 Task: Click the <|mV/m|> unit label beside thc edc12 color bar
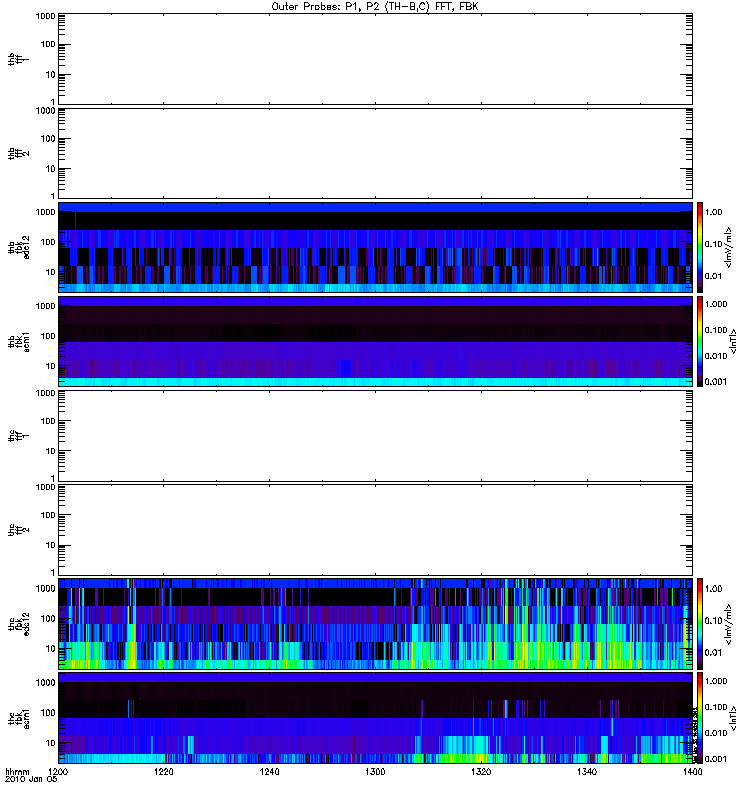729,623
